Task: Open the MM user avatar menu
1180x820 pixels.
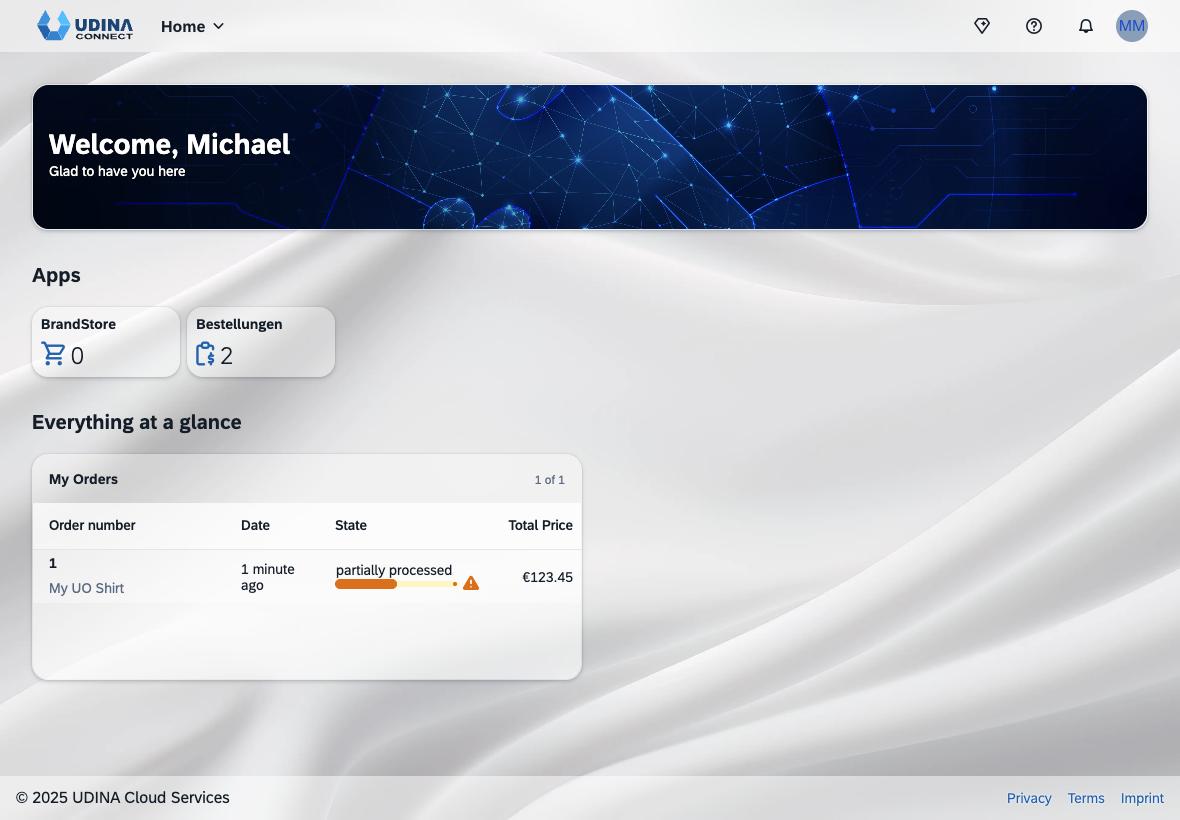Action: 1132,26
